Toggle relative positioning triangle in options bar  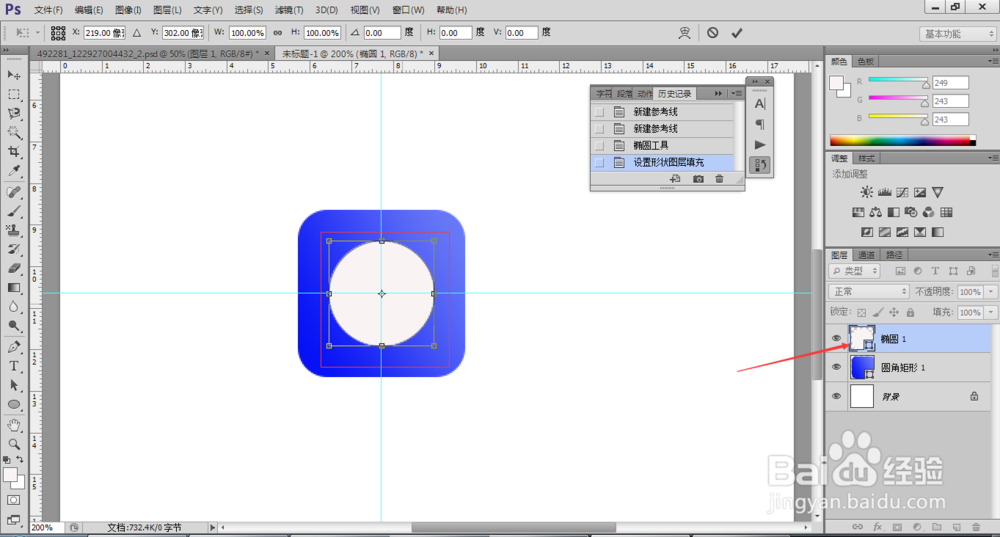(136, 33)
